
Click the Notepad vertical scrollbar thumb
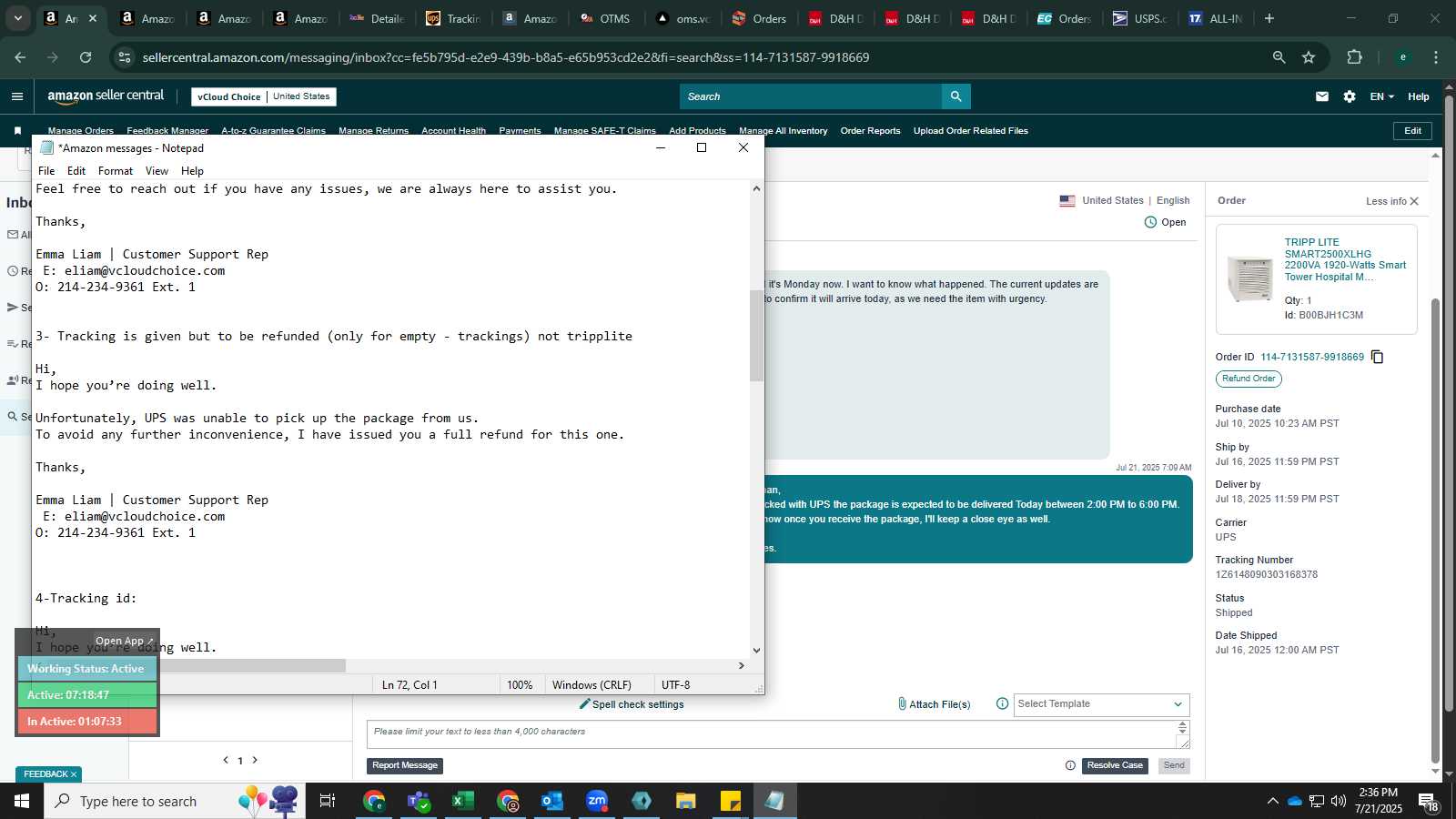point(756,336)
